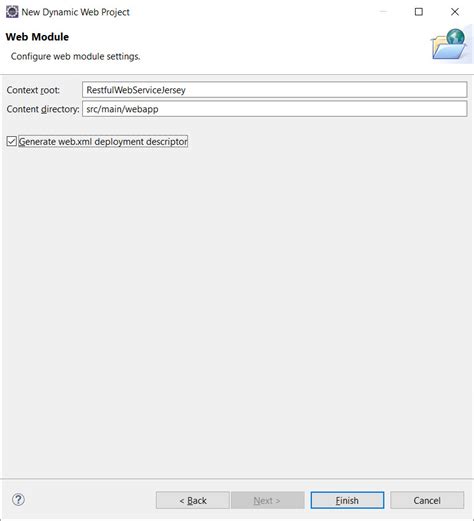Maximize the New Dynamic Web Project dialog

[419, 12]
